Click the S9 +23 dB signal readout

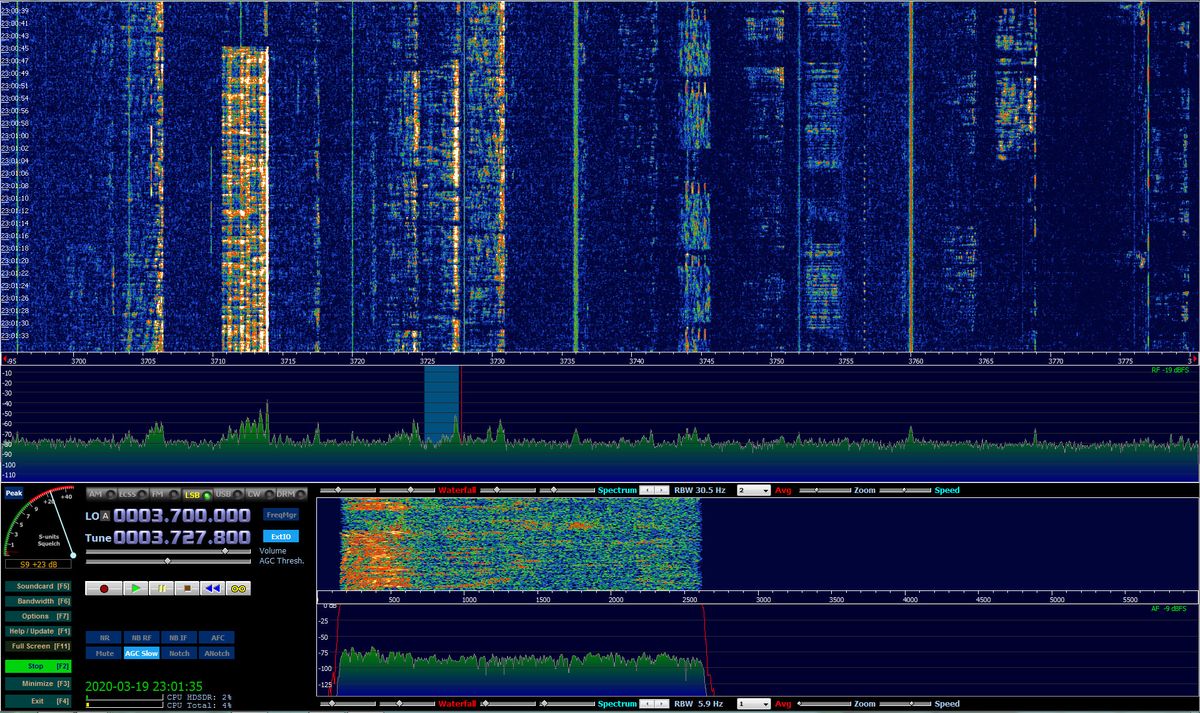[38, 564]
